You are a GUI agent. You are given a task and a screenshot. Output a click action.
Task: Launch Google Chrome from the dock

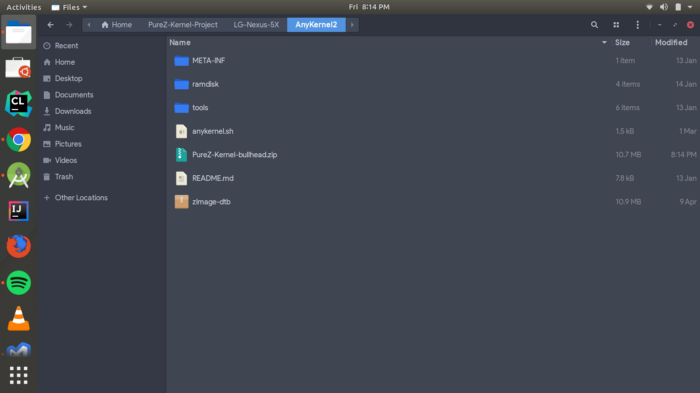pos(18,140)
